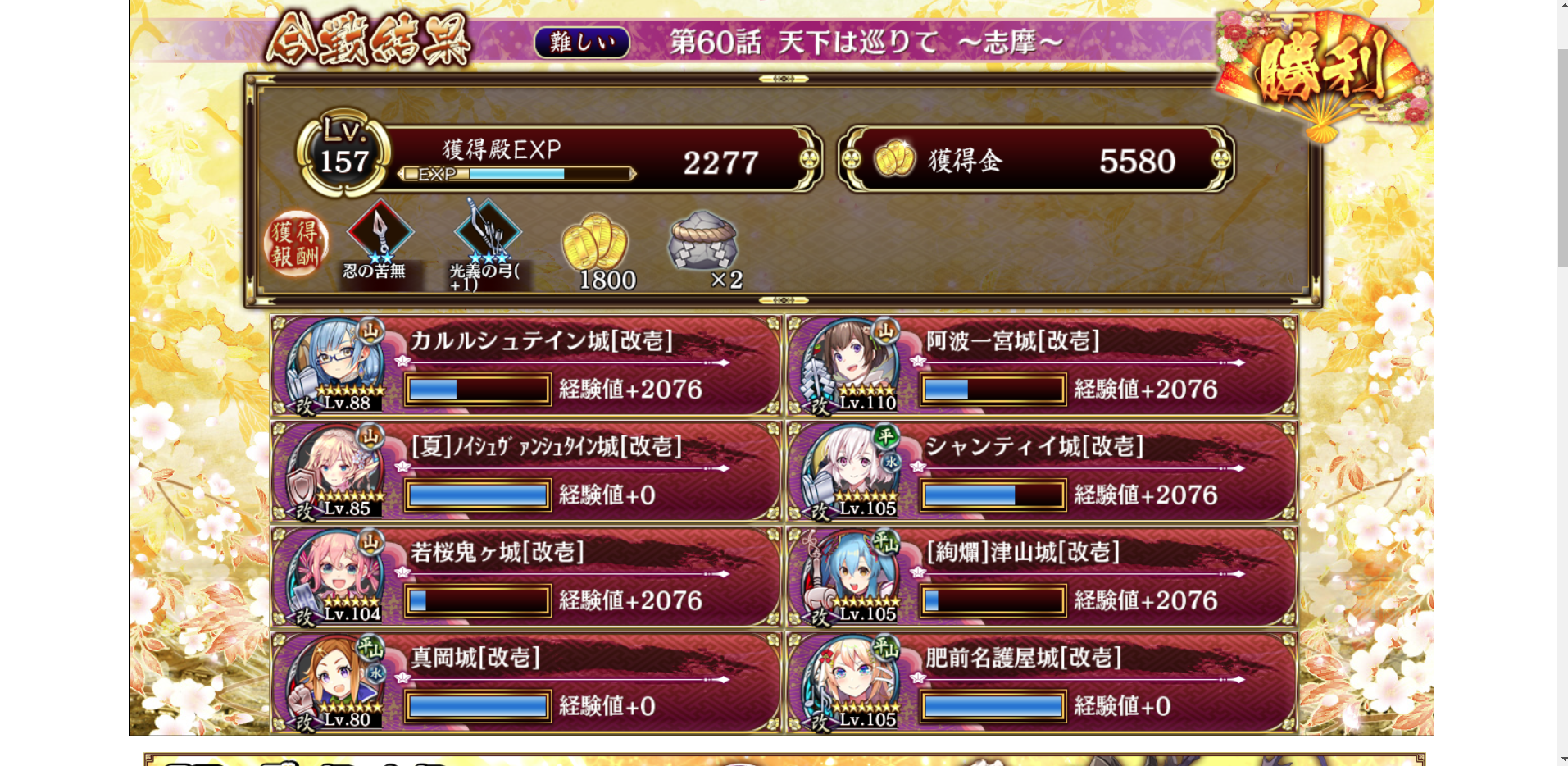Click the page vertical scrollbar thumb

coord(1562,157)
